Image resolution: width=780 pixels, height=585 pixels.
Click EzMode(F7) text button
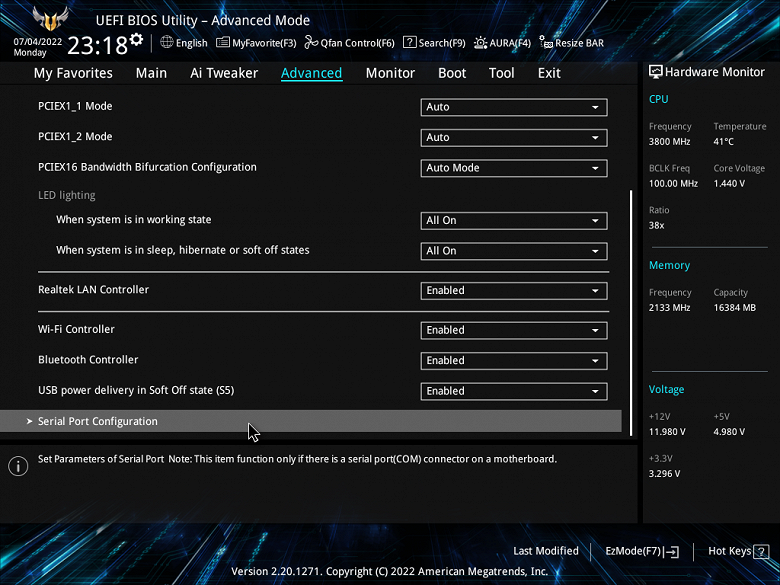[x=633, y=551]
